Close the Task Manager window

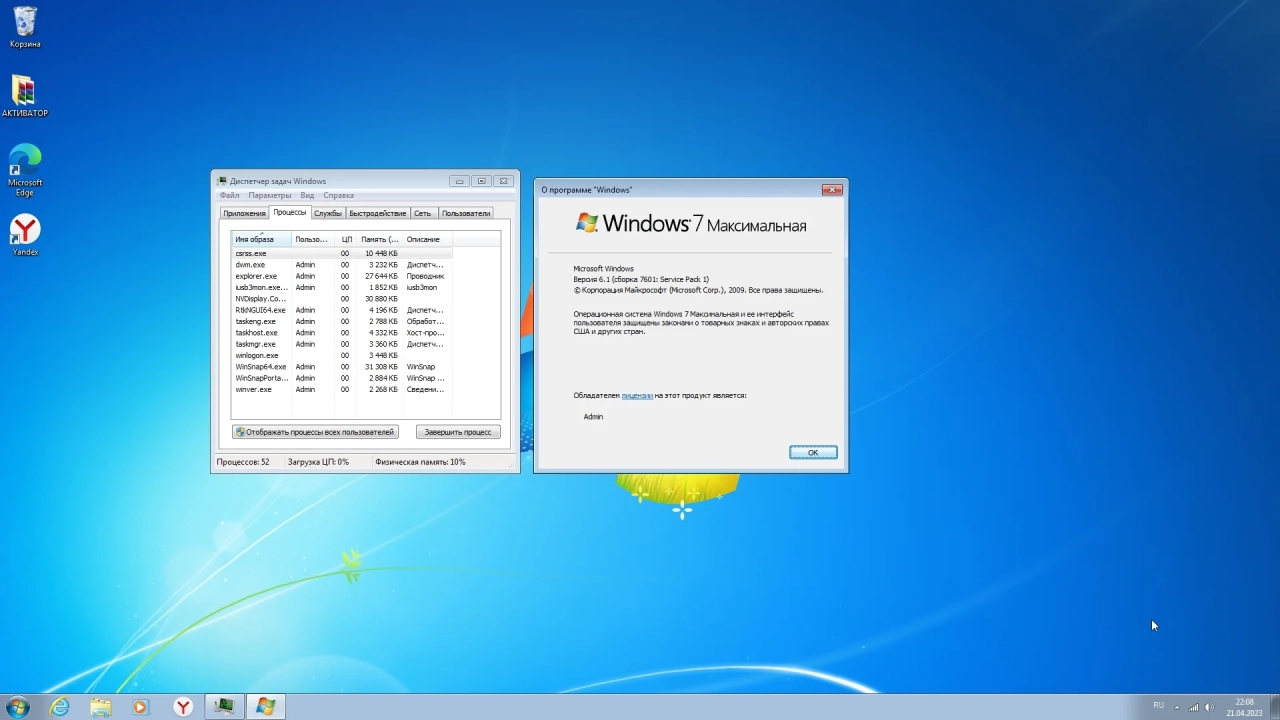(504, 181)
